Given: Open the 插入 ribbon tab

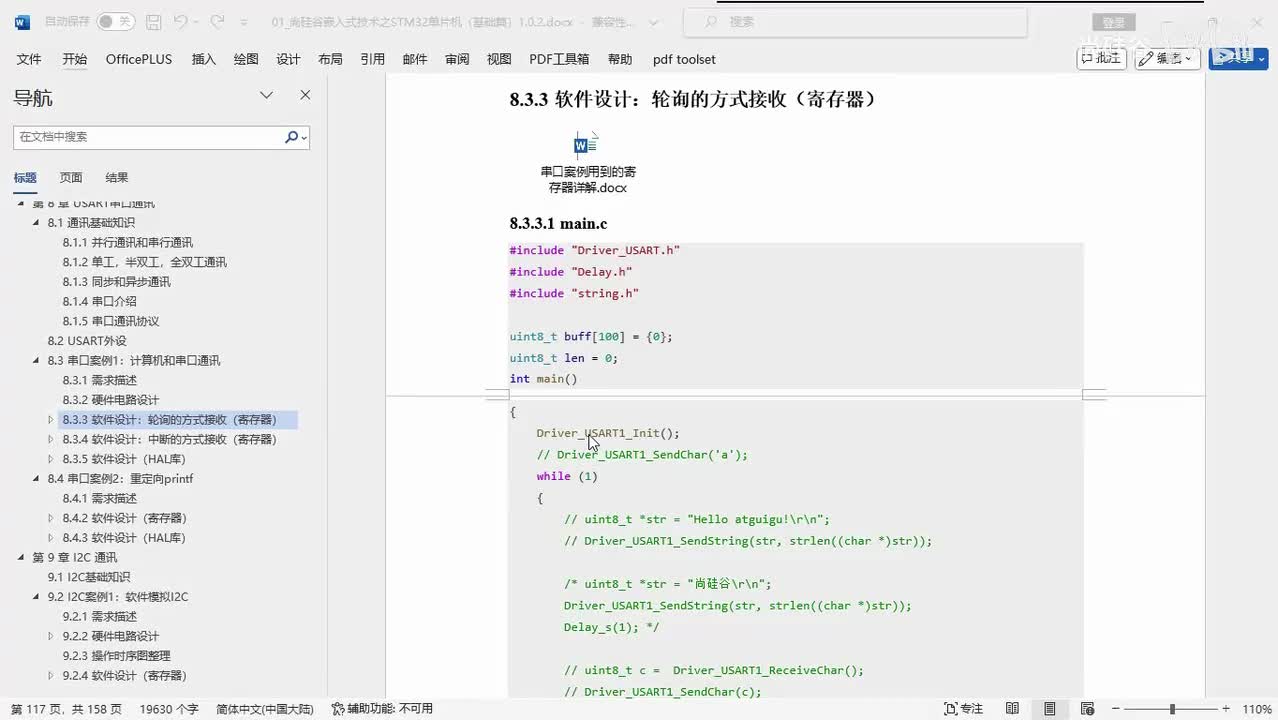Looking at the screenshot, I should coord(204,59).
